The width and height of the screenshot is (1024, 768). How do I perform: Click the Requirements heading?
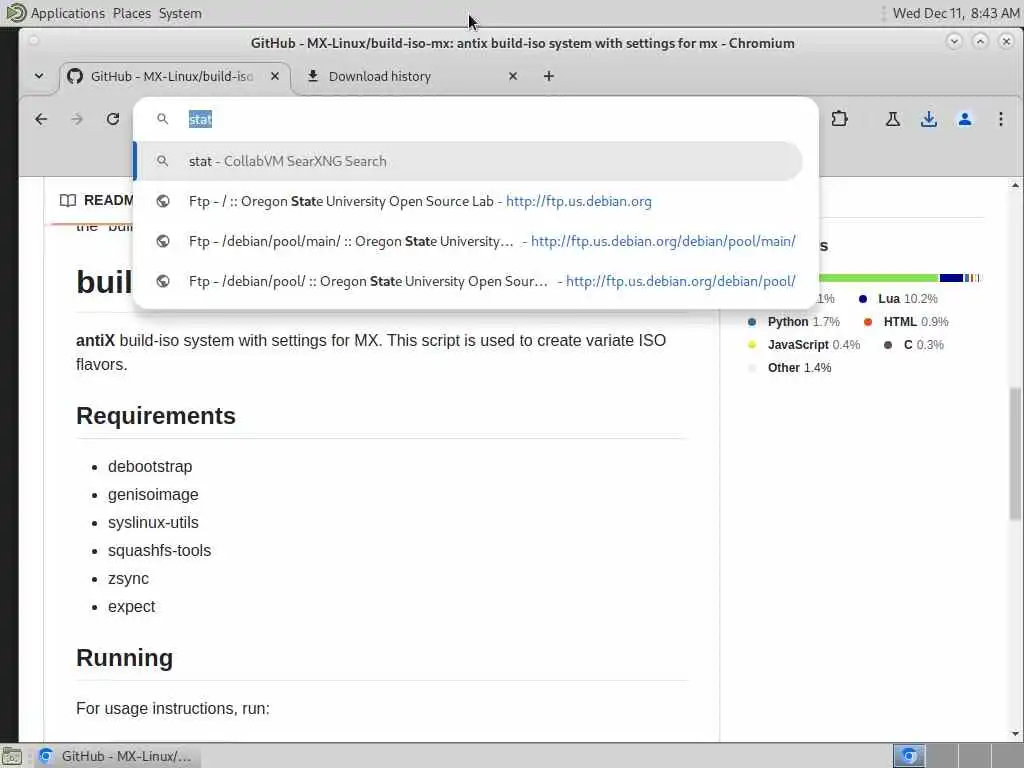(x=155, y=416)
